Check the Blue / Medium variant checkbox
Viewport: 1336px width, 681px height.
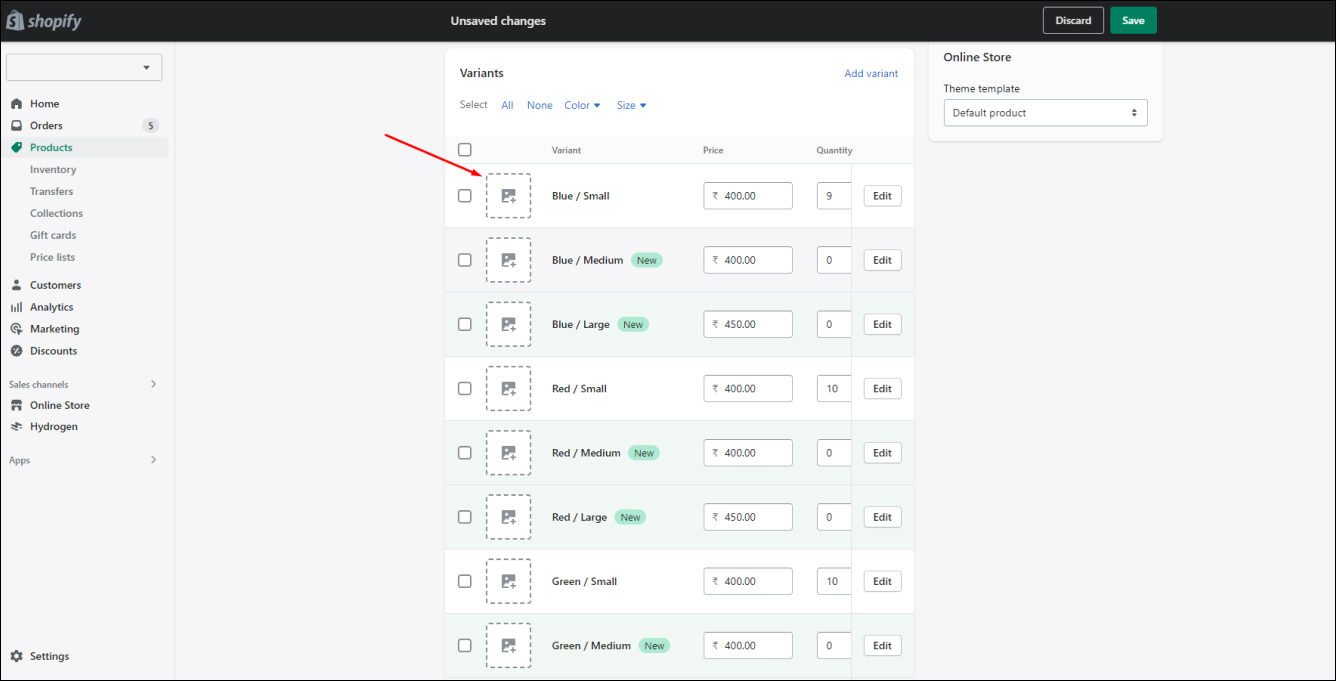pos(465,260)
